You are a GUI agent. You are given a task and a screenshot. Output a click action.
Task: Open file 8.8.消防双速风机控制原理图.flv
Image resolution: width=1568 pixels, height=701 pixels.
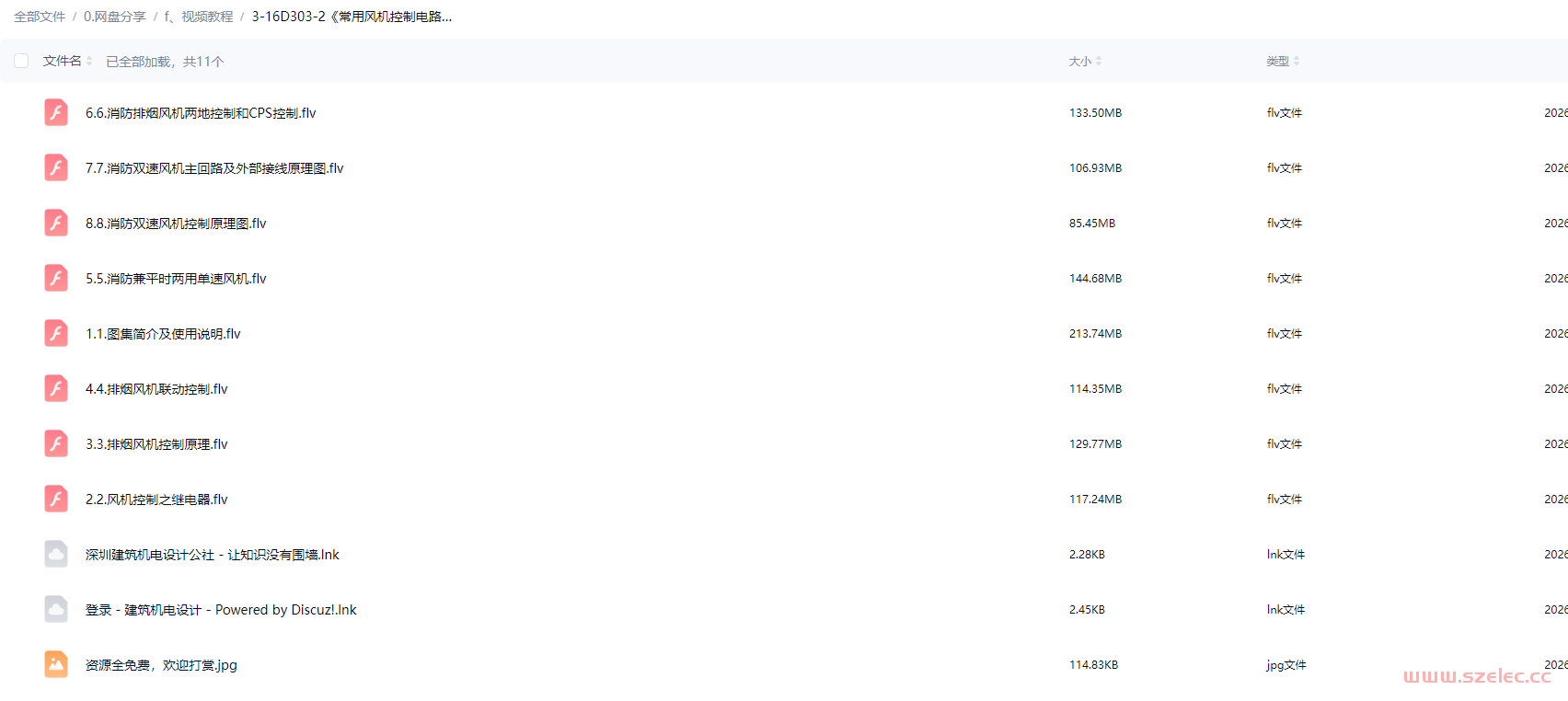(176, 224)
